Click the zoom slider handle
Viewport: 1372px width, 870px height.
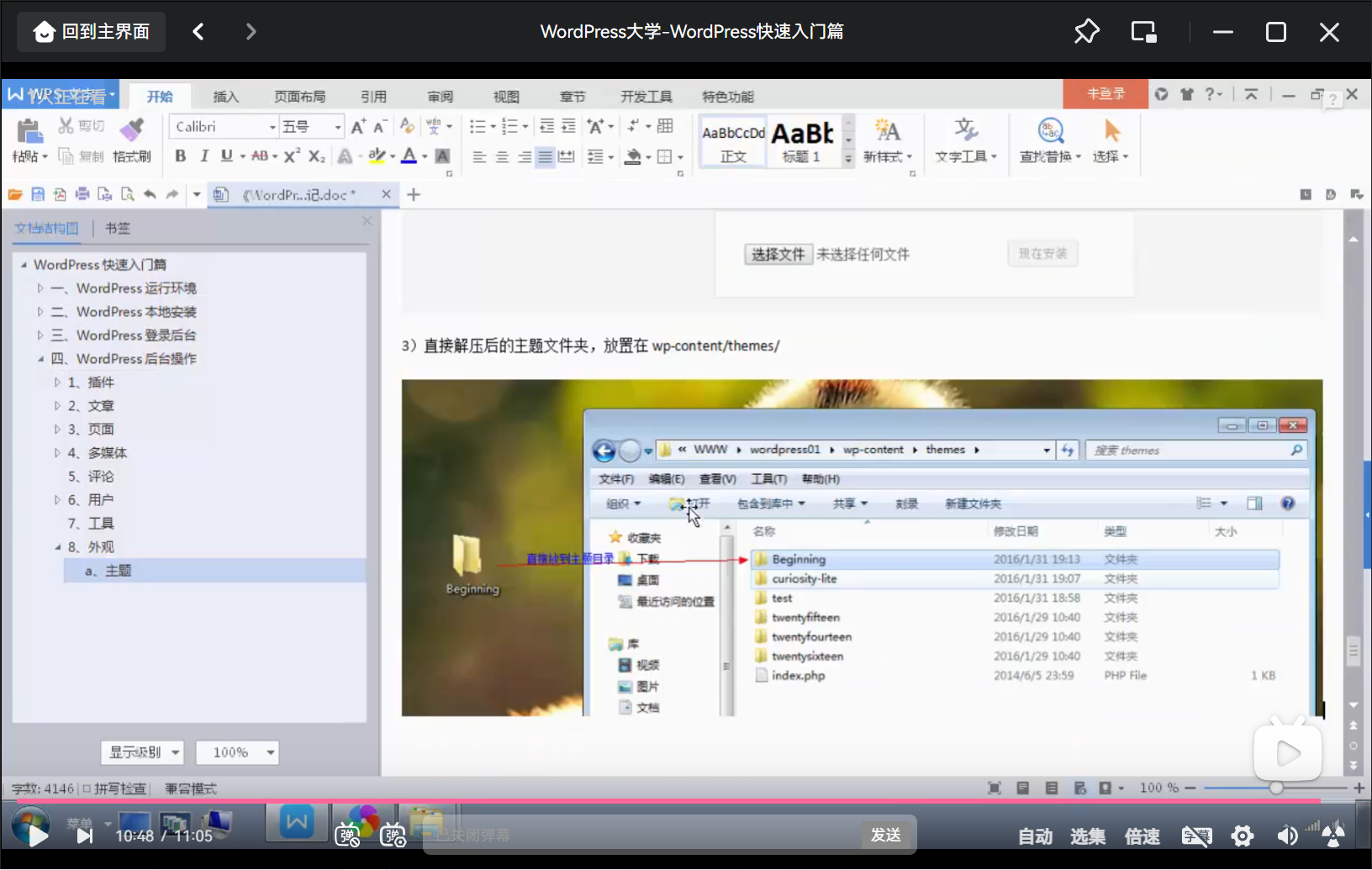point(1276,788)
